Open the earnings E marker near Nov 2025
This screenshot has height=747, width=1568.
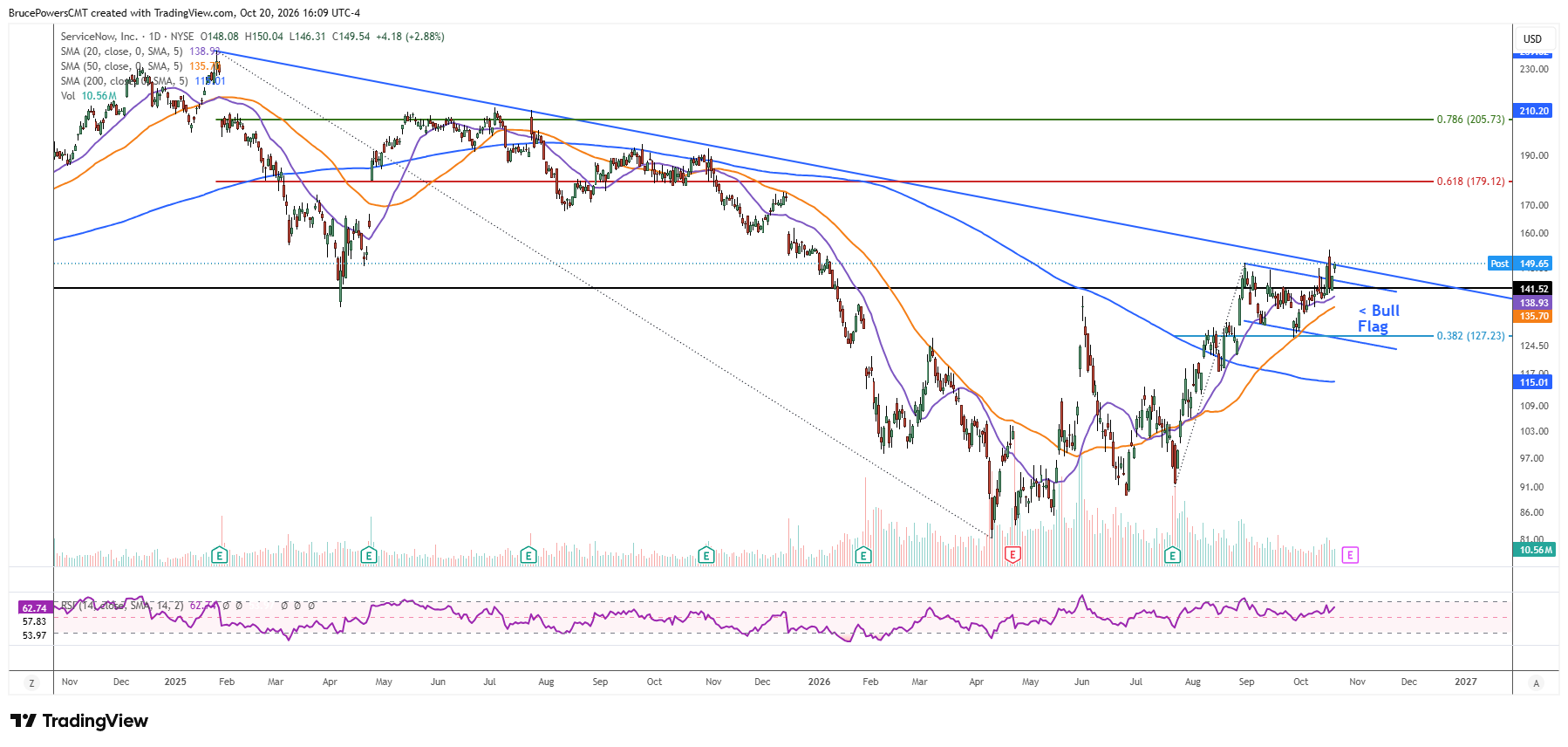tap(706, 555)
